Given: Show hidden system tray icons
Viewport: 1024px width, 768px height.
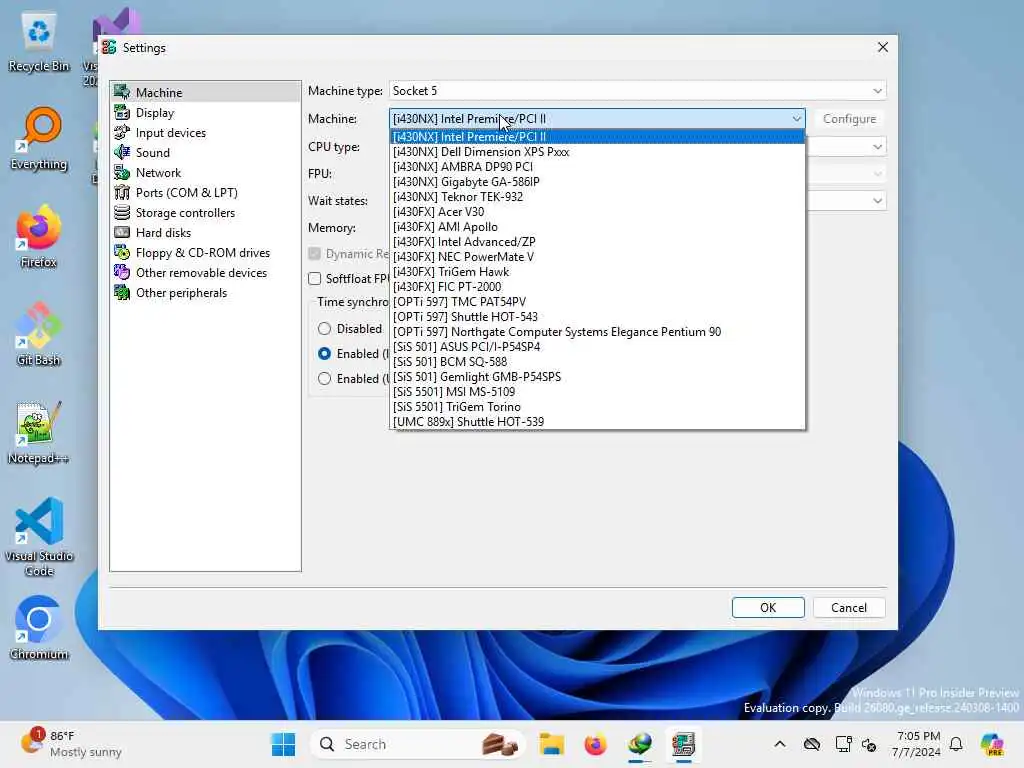Looking at the screenshot, I should pyautogui.click(x=780, y=744).
